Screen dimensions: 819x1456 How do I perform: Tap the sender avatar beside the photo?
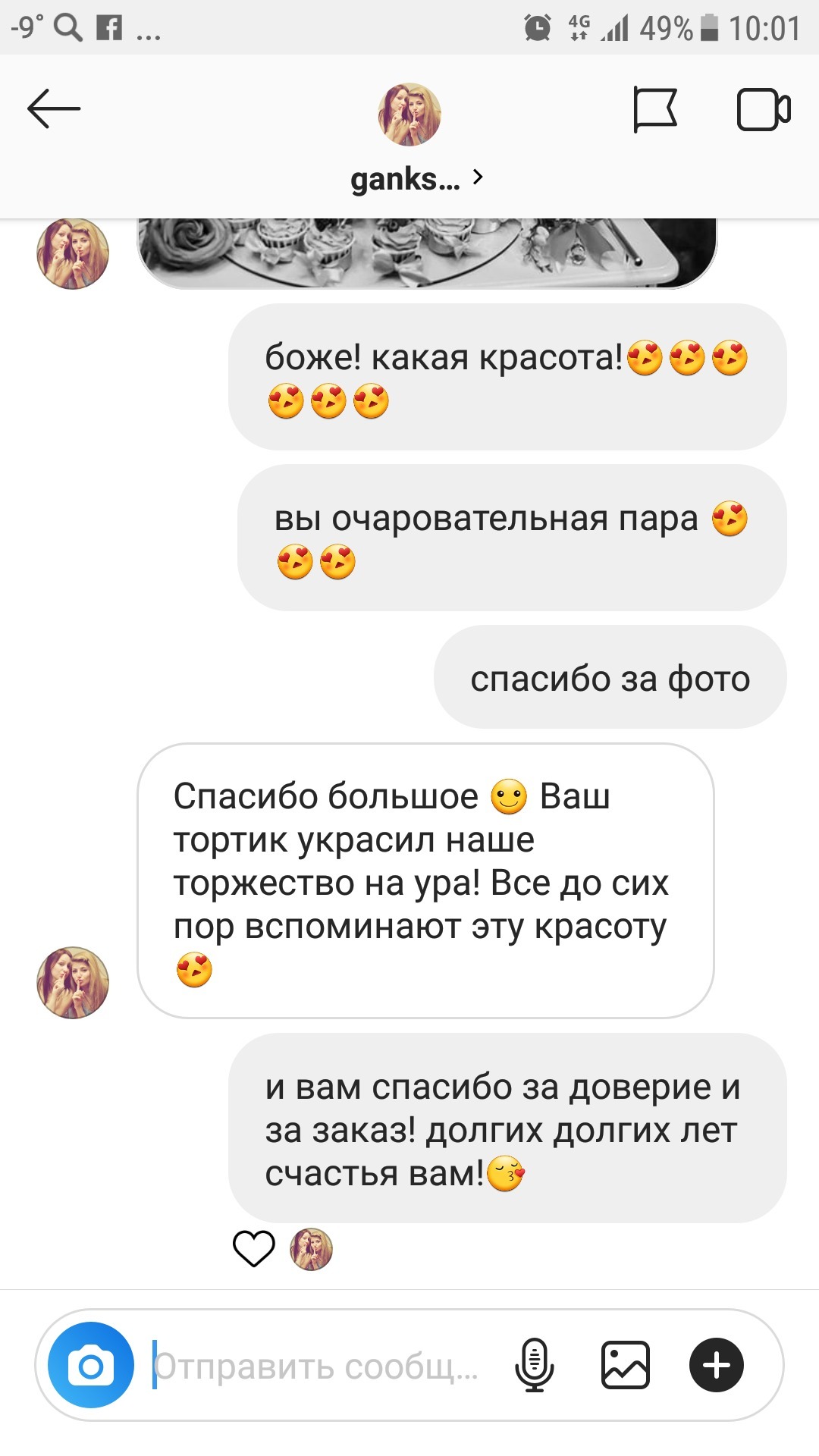pyautogui.click(x=73, y=253)
